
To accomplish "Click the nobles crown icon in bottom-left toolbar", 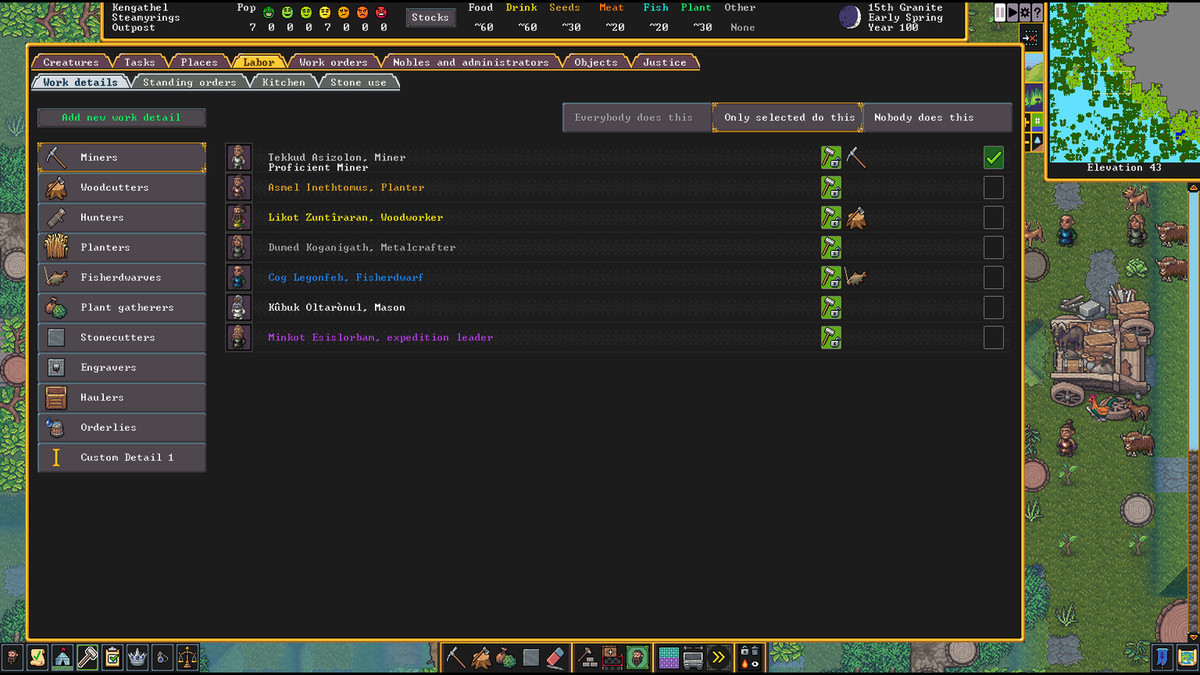I will click(x=137, y=657).
